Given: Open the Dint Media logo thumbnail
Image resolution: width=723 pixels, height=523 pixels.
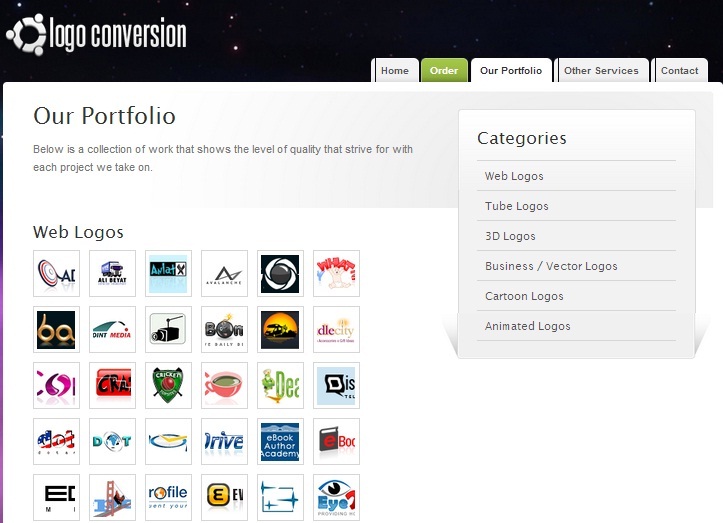Looking at the screenshot, I should pyautogui.click(x=113, y=329).
